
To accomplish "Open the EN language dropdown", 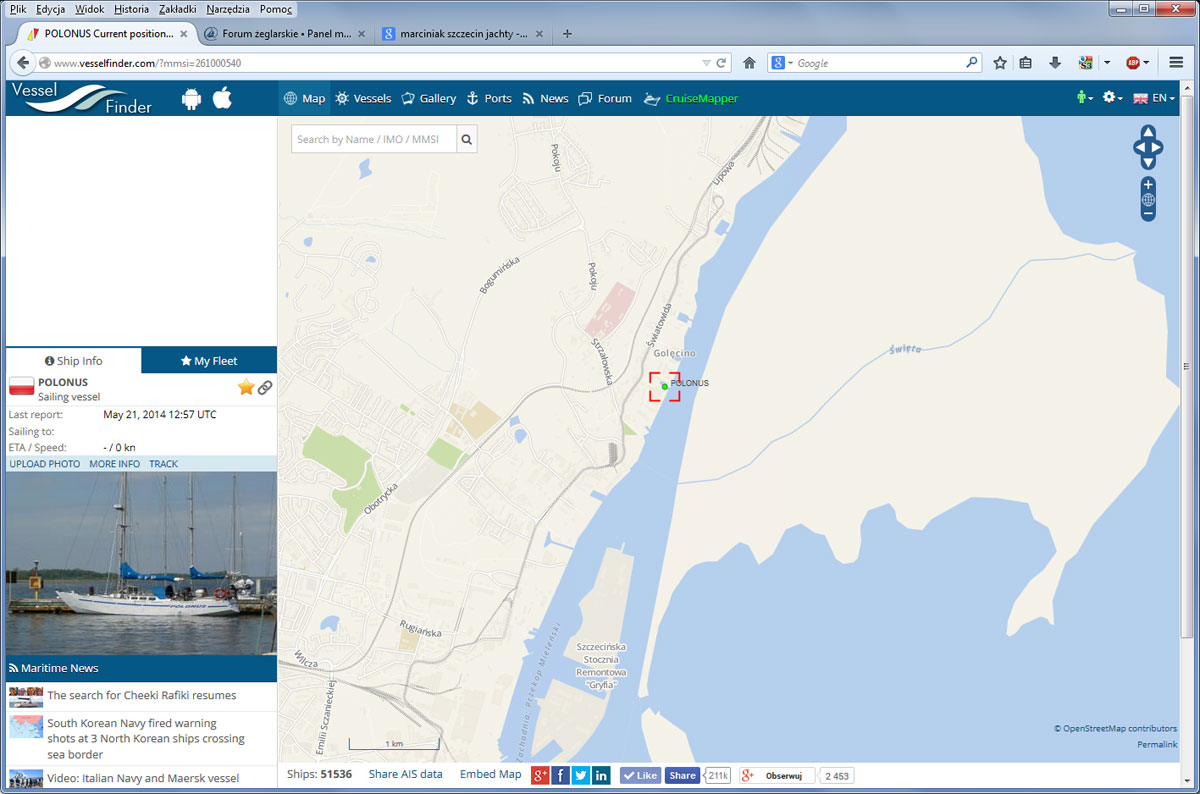I will pyautogui.click(x=1153, y=98).
